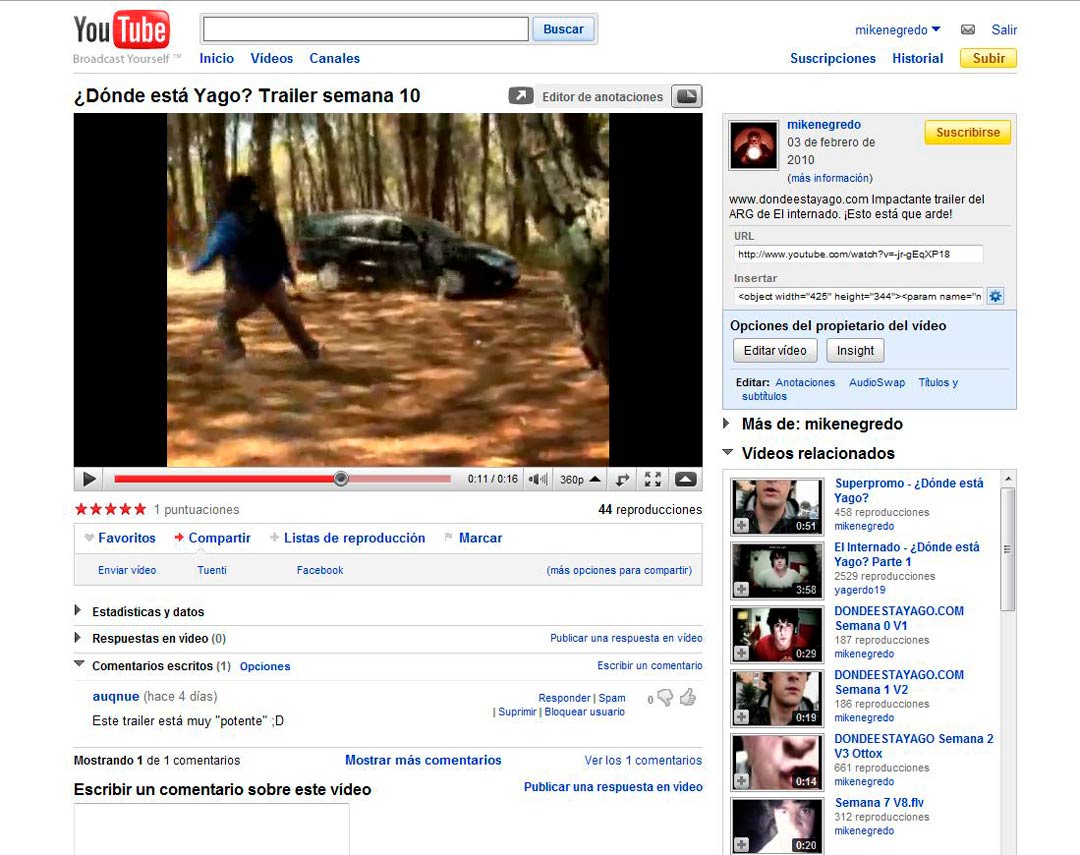Click the thumbs up icon on auqnue's comment
This screenshot has height=855, width=1080.
688,697
